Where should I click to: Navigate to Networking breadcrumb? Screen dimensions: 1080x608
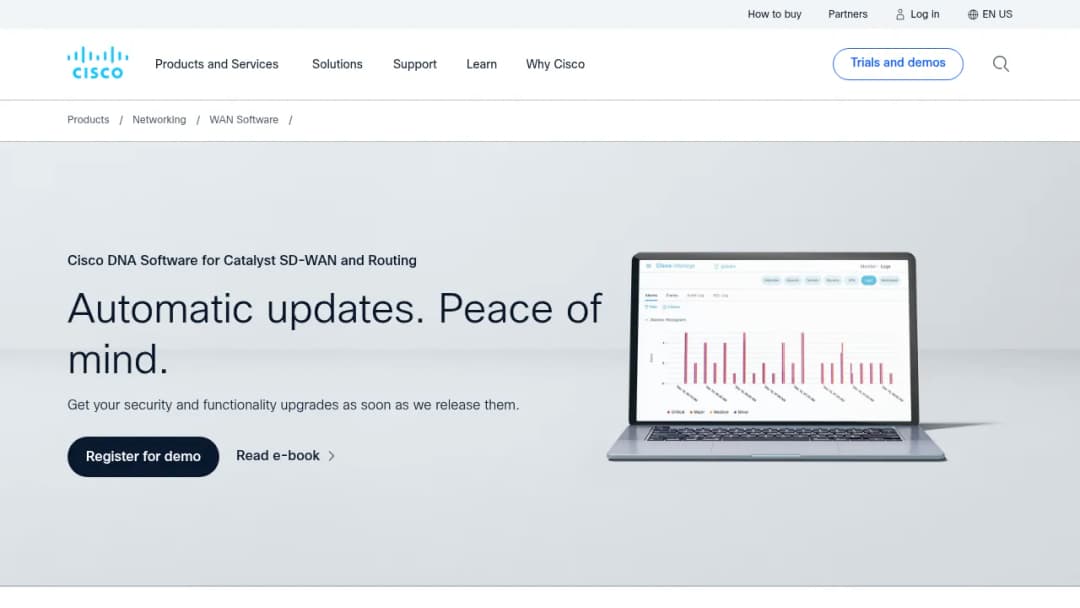(159, 120)
